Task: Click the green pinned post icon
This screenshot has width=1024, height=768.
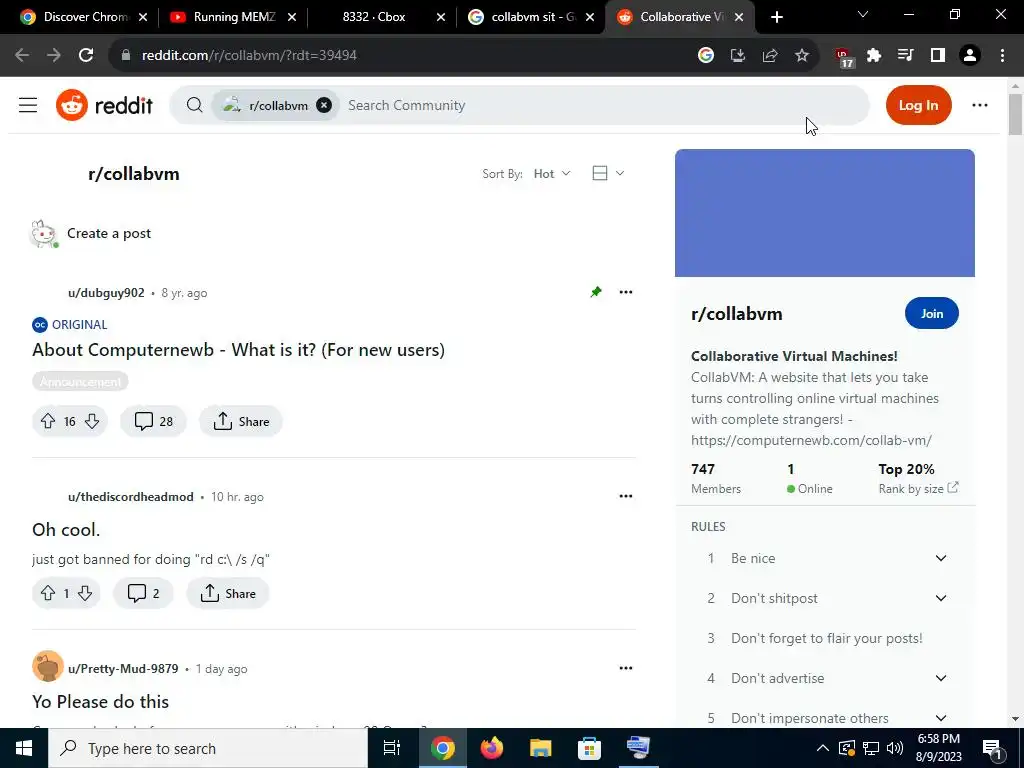Action: 596,292
